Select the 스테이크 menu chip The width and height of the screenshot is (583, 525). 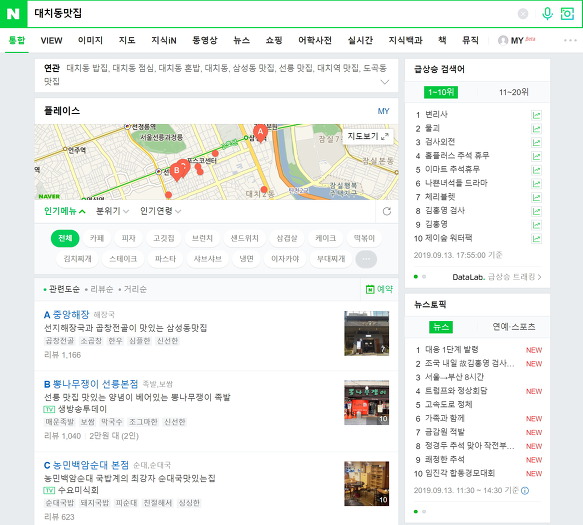coord(123,259)
